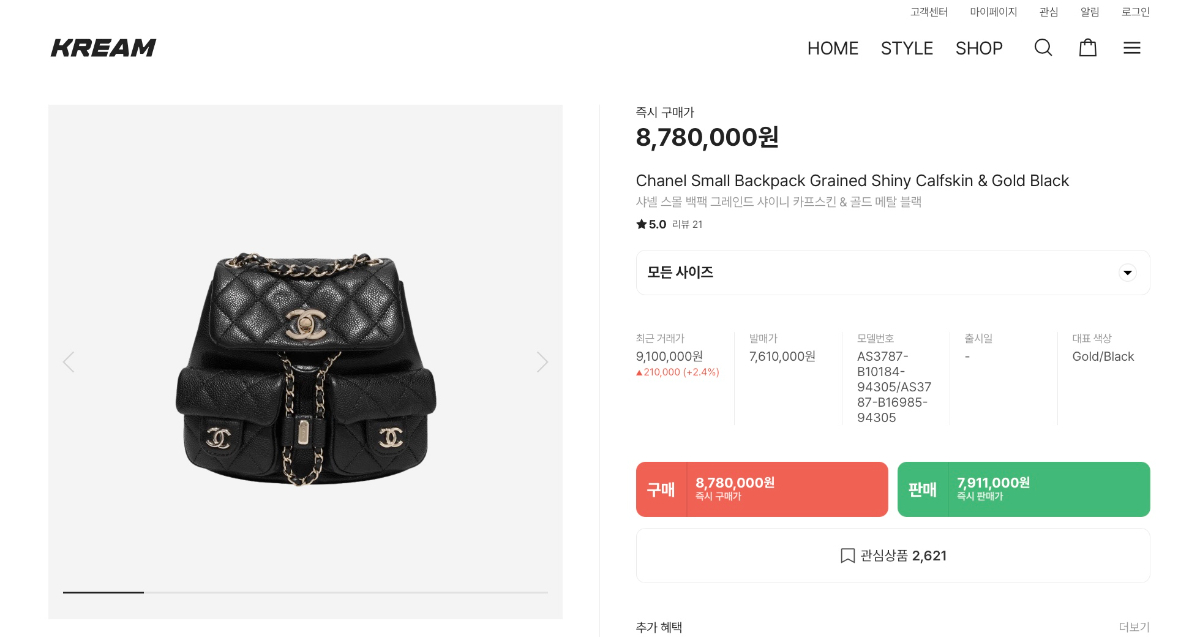Click the 5.0 star rating icon
This screenshot has width=1200, height=637.
[x=641, y=225]
